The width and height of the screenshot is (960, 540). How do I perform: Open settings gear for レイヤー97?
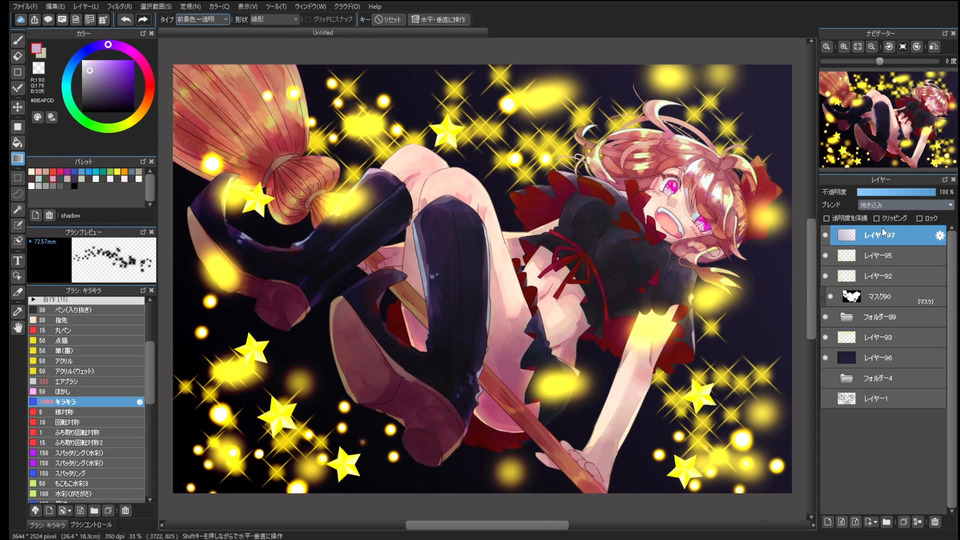tap(940, 235)
